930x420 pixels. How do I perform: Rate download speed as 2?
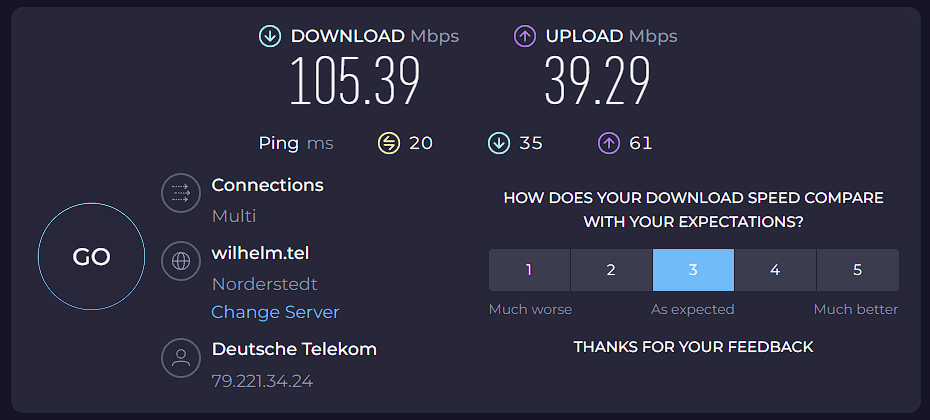click(611, 270)
